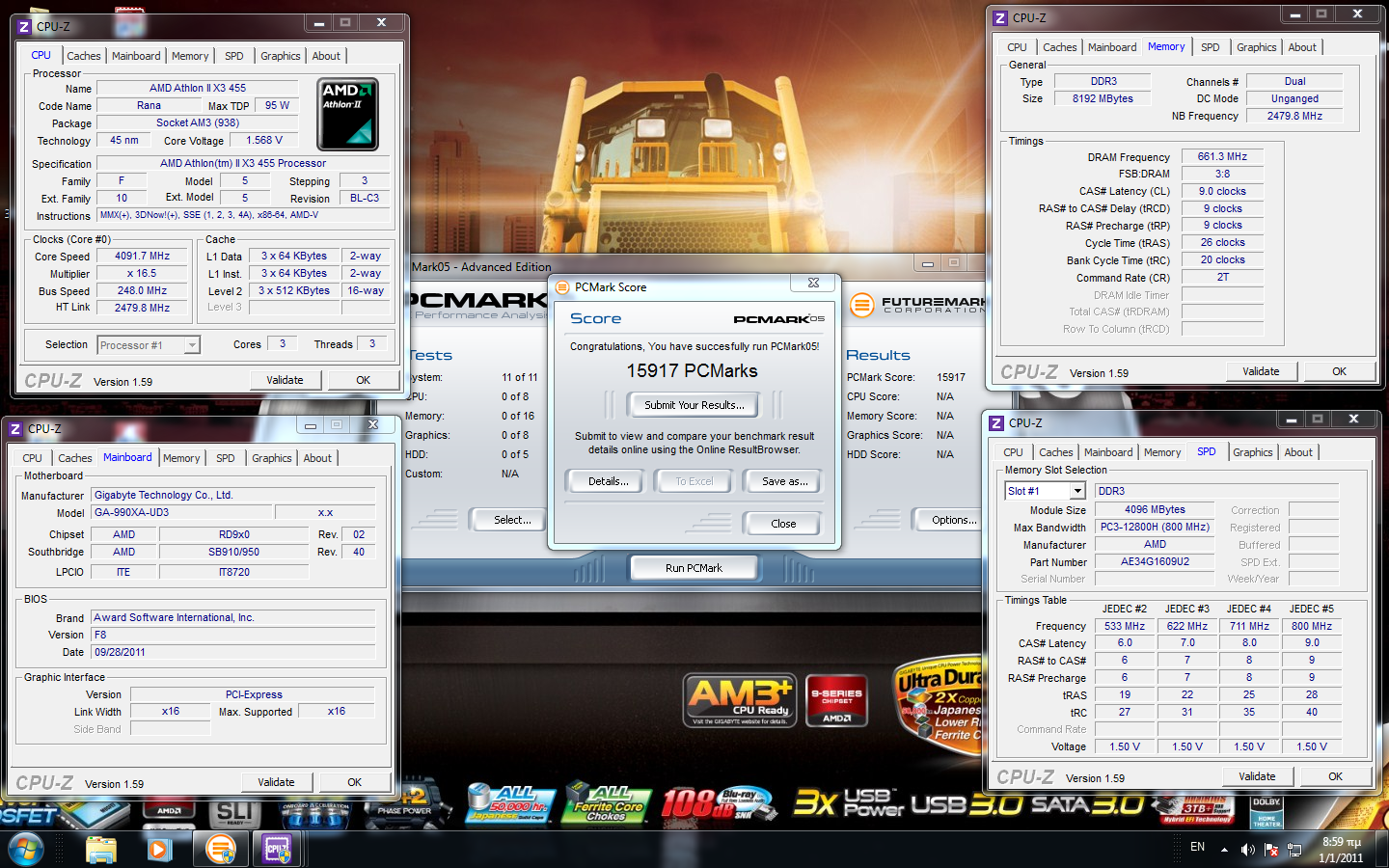Click the Multiplier value x 16.5
The width and height of the screenshot is (1389, 868).
pos(142,274)
